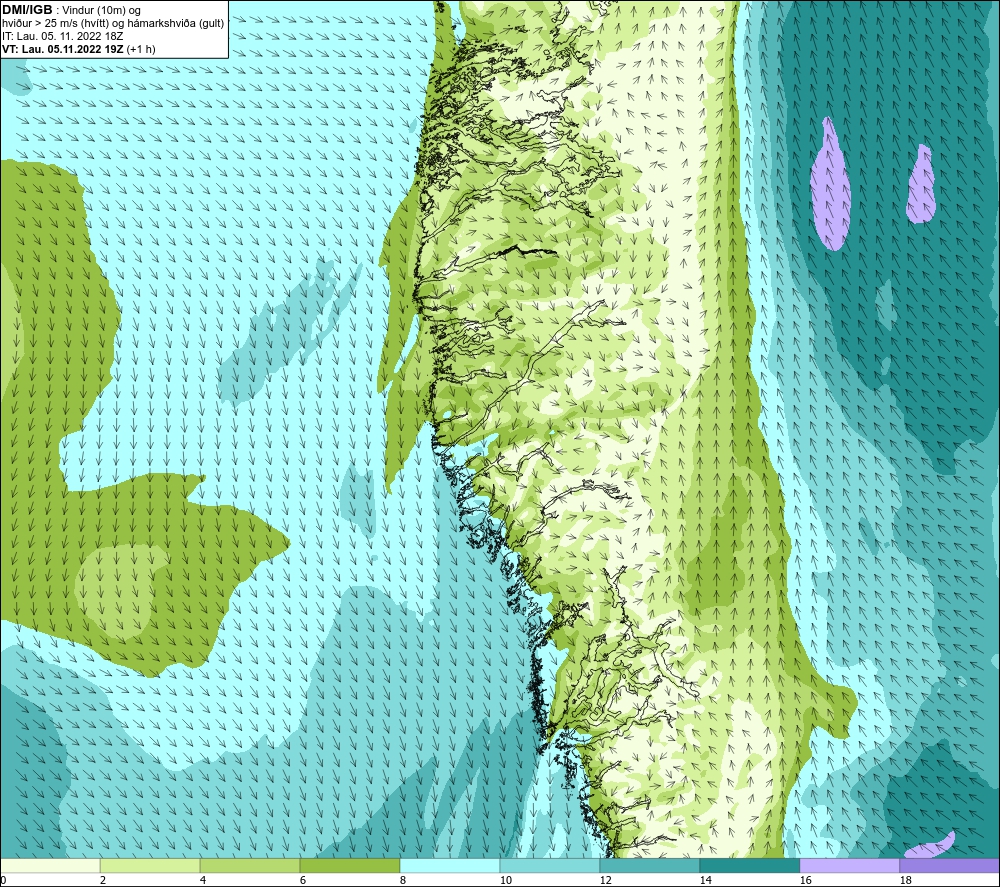Image resolution: width=1000 pixels, height=887 pixels.
Task: Click the 6–8 m/s olive green color swatch
Action: tap(350, 865)
